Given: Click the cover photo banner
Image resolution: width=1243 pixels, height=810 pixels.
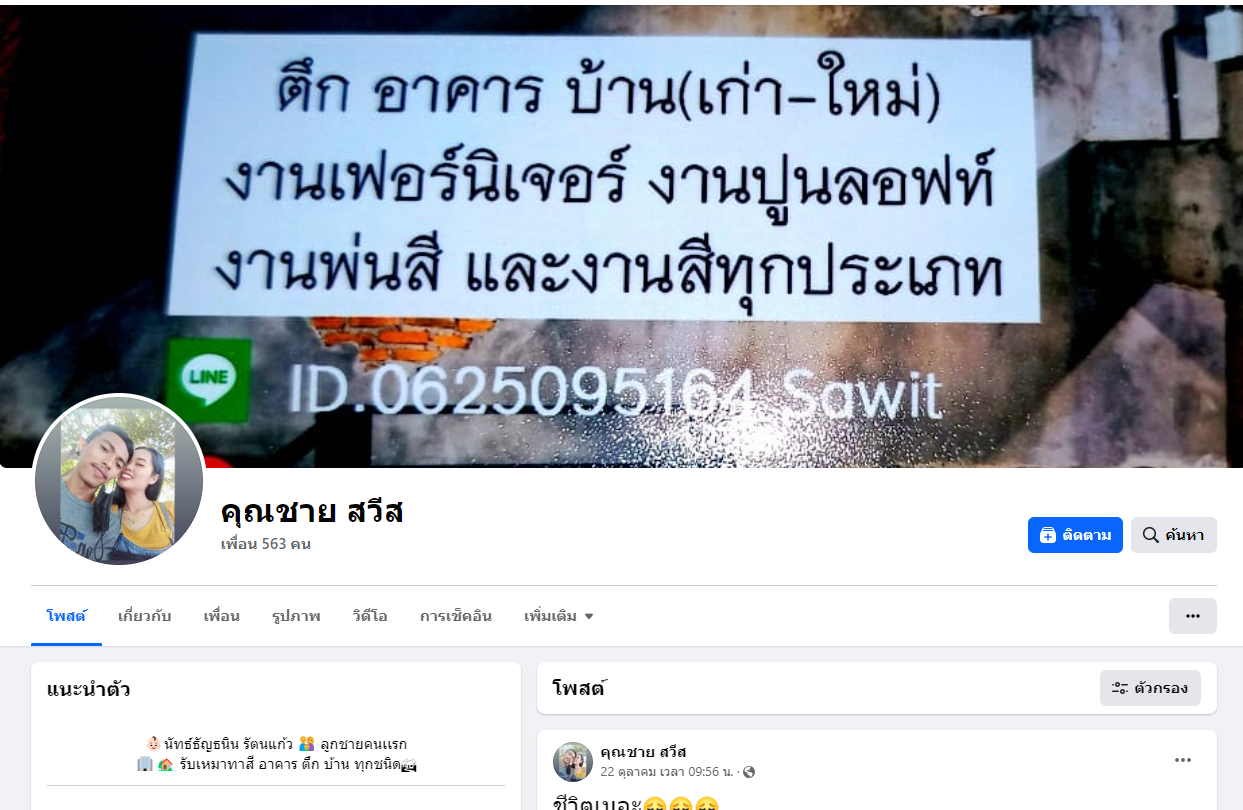Looking at the screenshot, I should [x=621, y=236].
